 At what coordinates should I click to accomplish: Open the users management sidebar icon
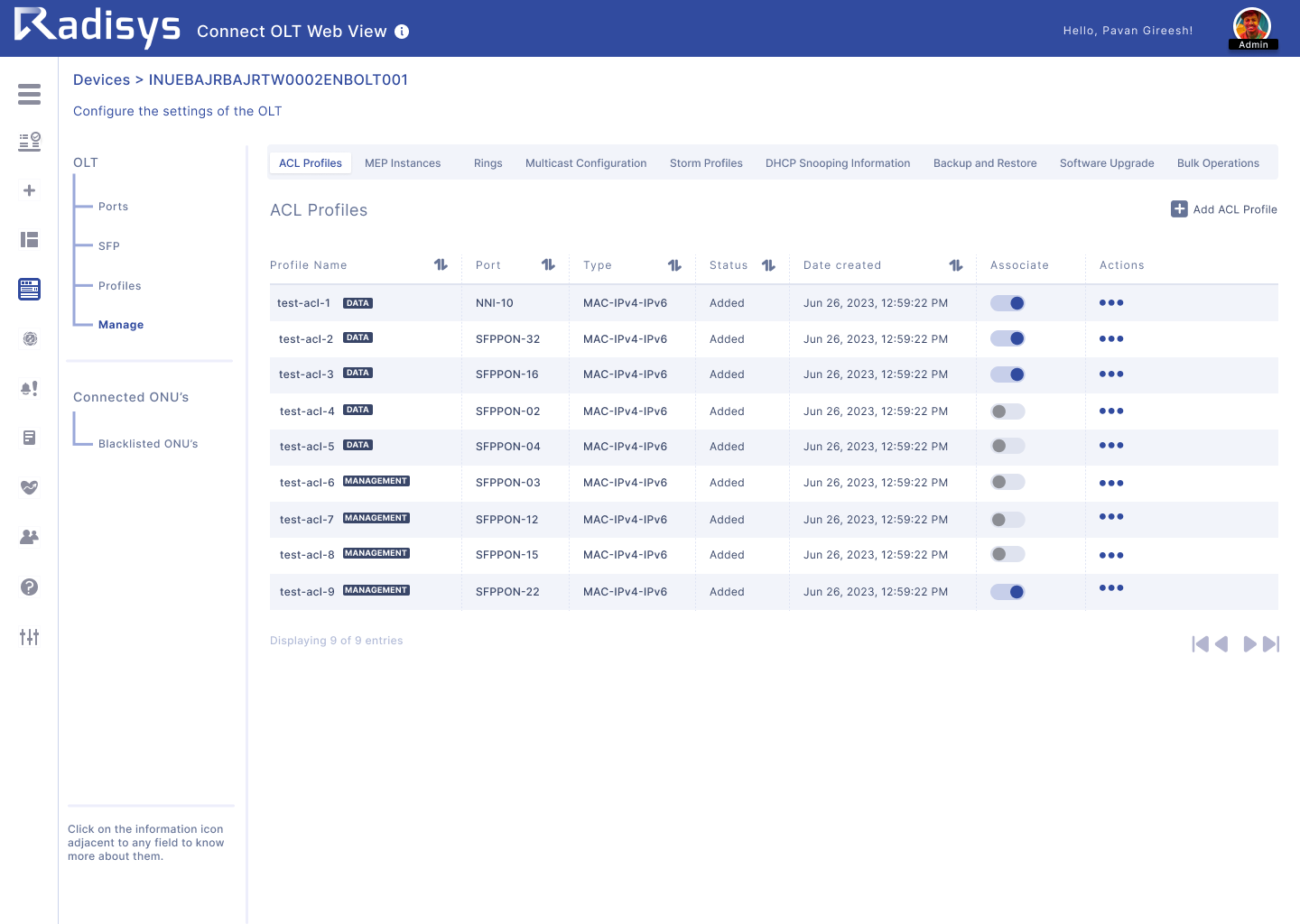[x=29, y=537]
